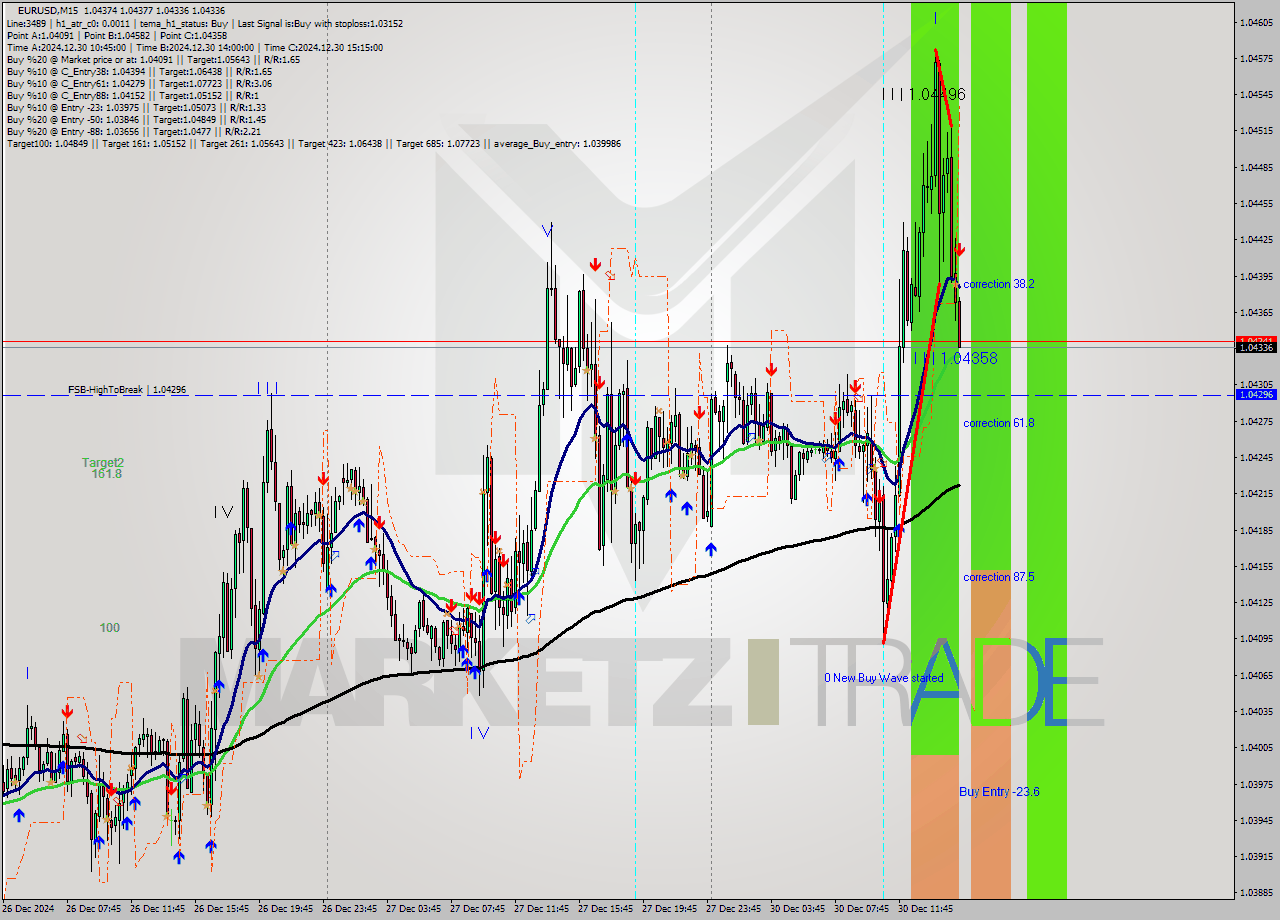Click the blue up arrow at the far left bottom
Image resolution: width=1280 pixels, height=920 pixels.
(x=19, y=815)
